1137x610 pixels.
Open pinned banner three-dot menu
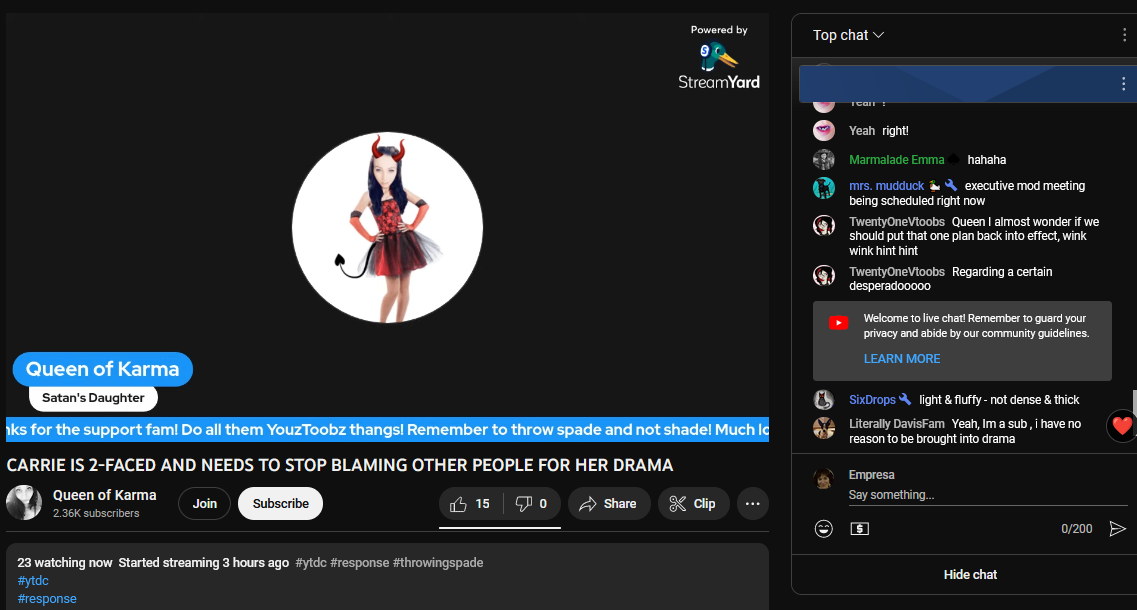pyautogui.click(x=1123, y=83)
